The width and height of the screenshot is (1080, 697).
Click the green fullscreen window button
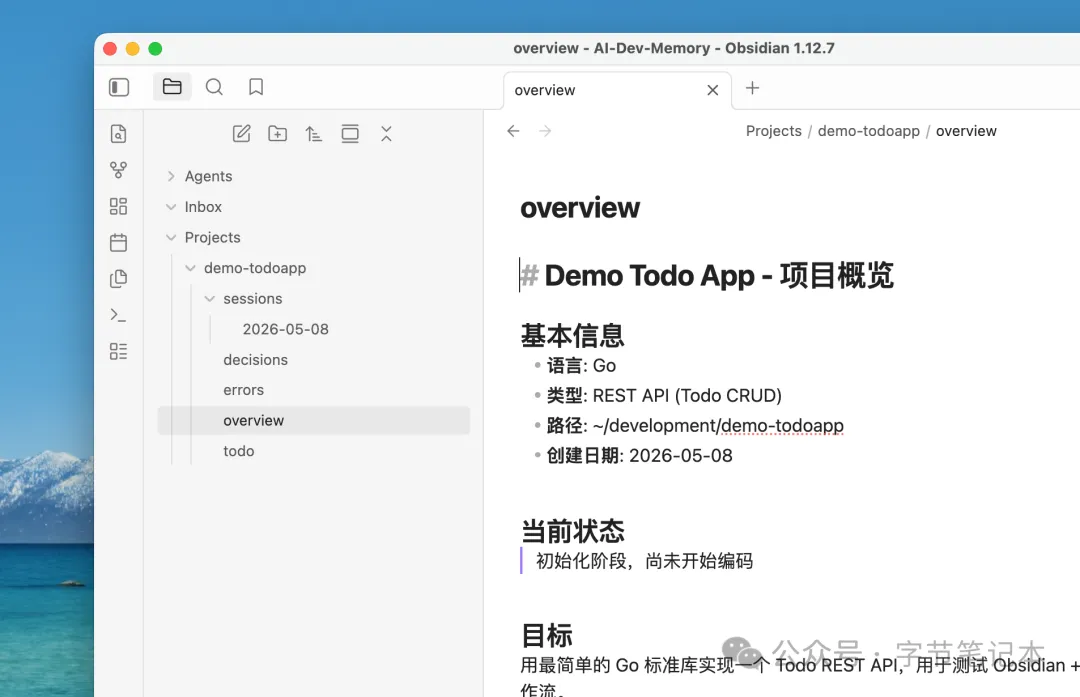pos(156,48)
